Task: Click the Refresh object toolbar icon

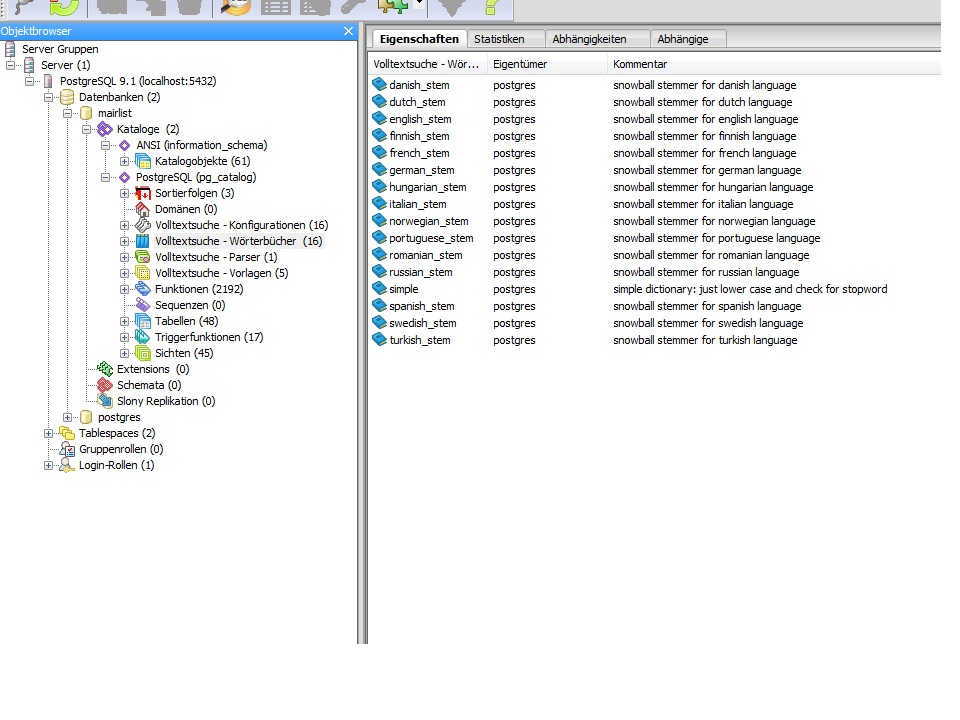Action: [61, 10]
